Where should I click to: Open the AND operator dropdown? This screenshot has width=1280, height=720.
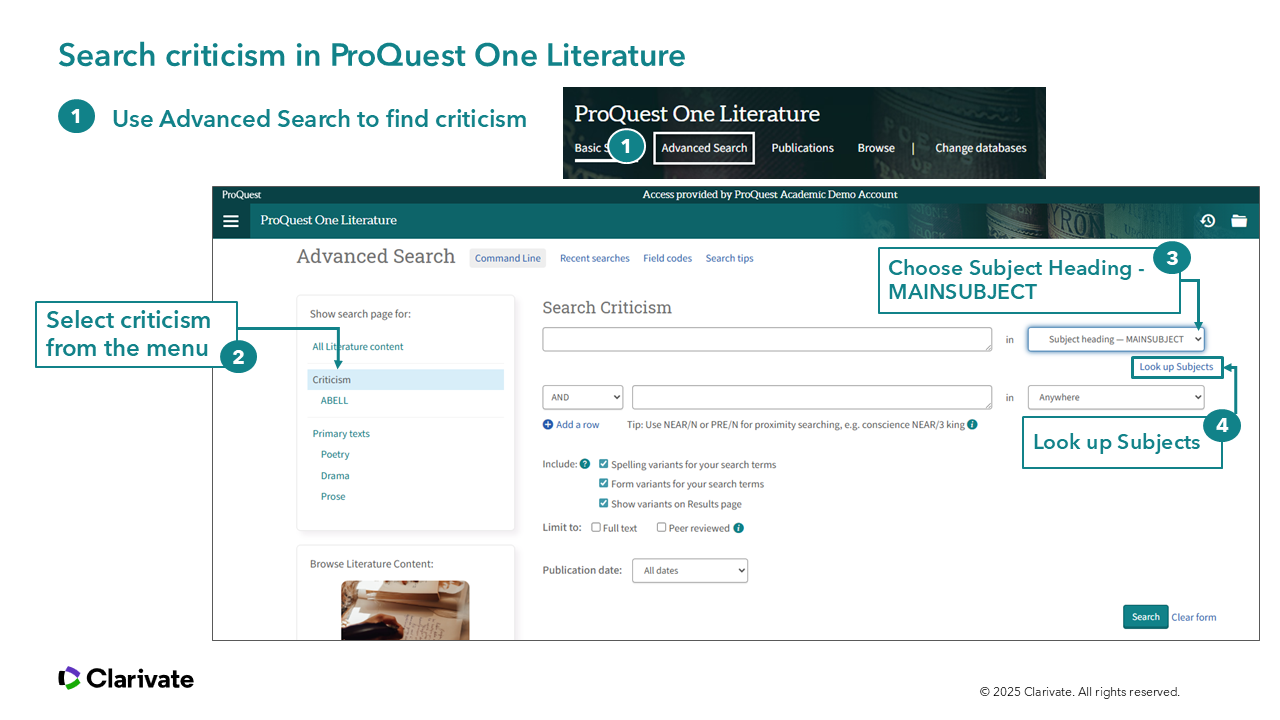(583, 397)
